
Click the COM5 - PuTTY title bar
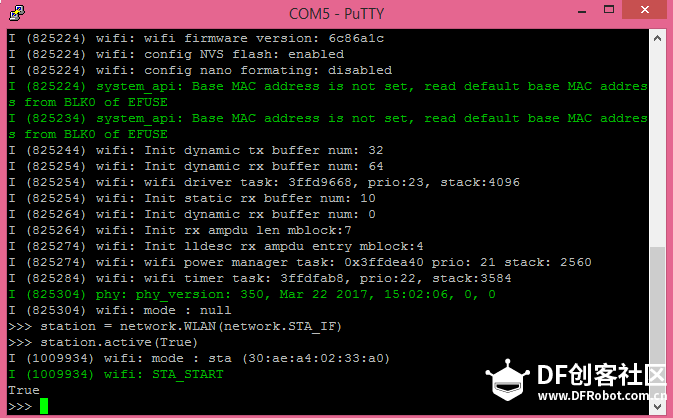coord(336,14)
